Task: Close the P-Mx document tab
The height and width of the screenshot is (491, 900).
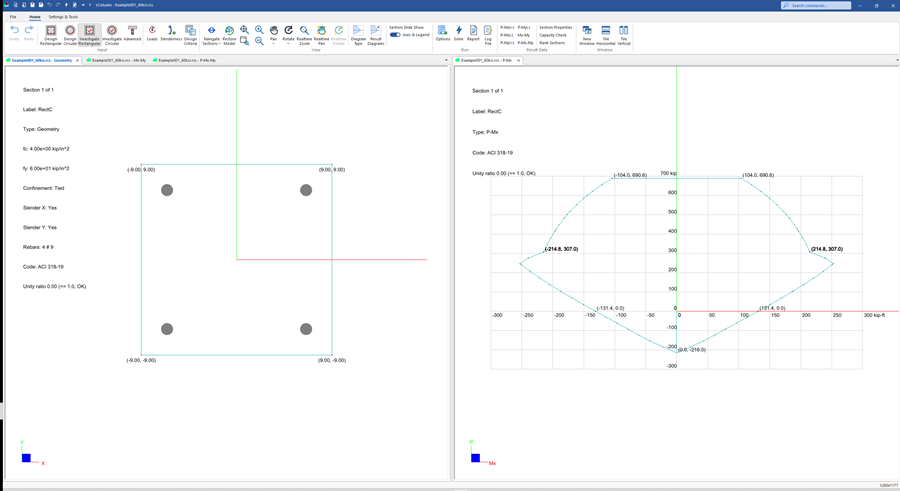Action: click(518, 60)
